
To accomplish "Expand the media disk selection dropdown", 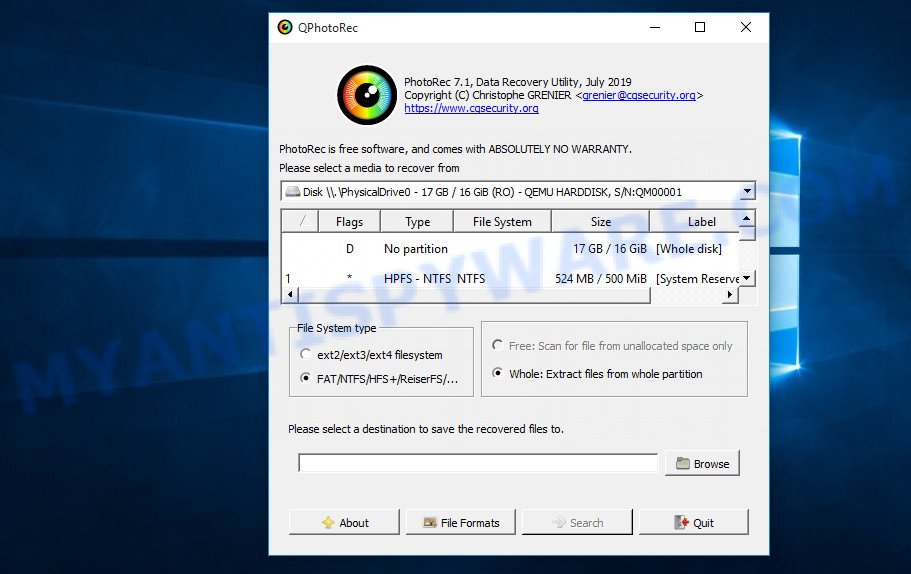I will (747, 191).
